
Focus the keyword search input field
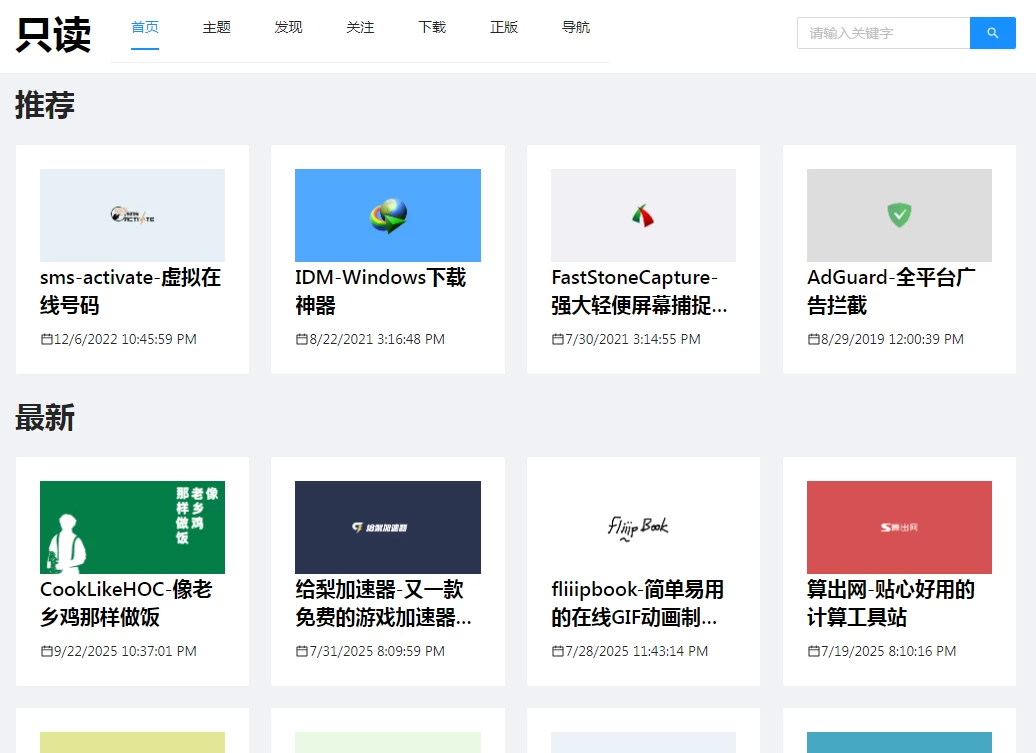tap(883, 33)
